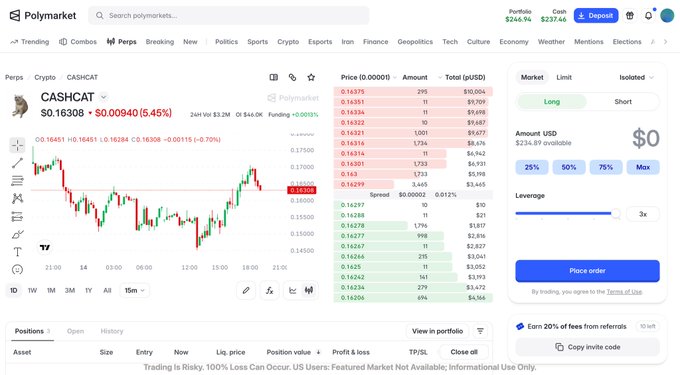Click the search polymarkets field
This screenshot has width=680, height=375.
[229, 16]
